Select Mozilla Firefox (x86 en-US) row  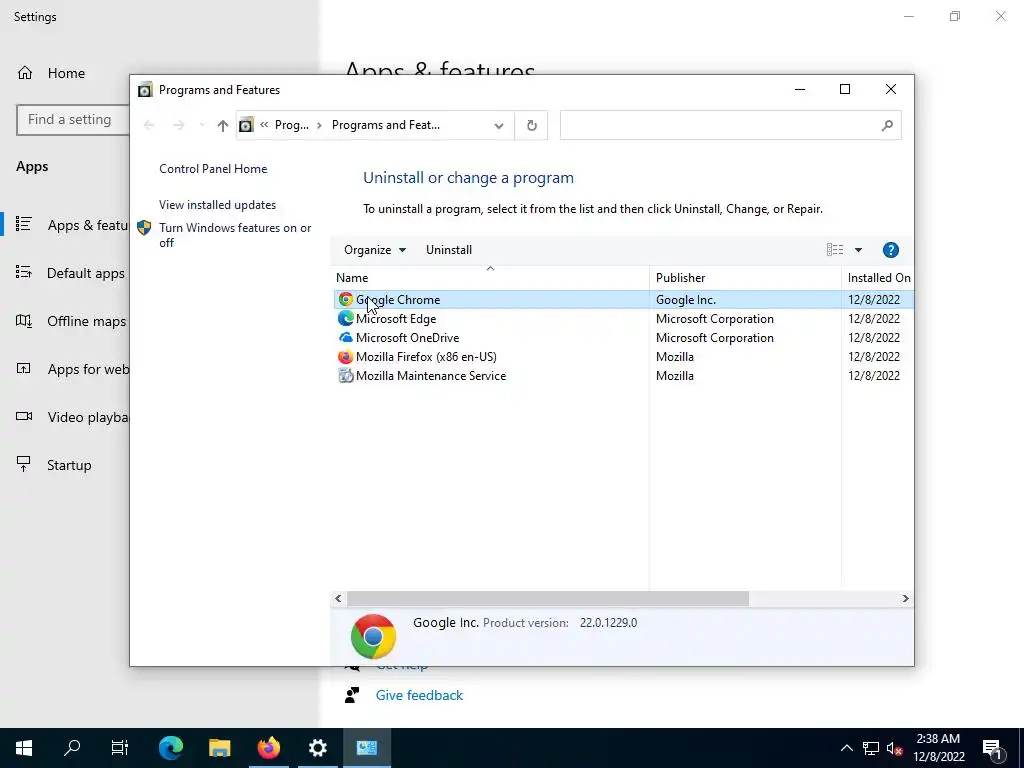tap(426, 357)
